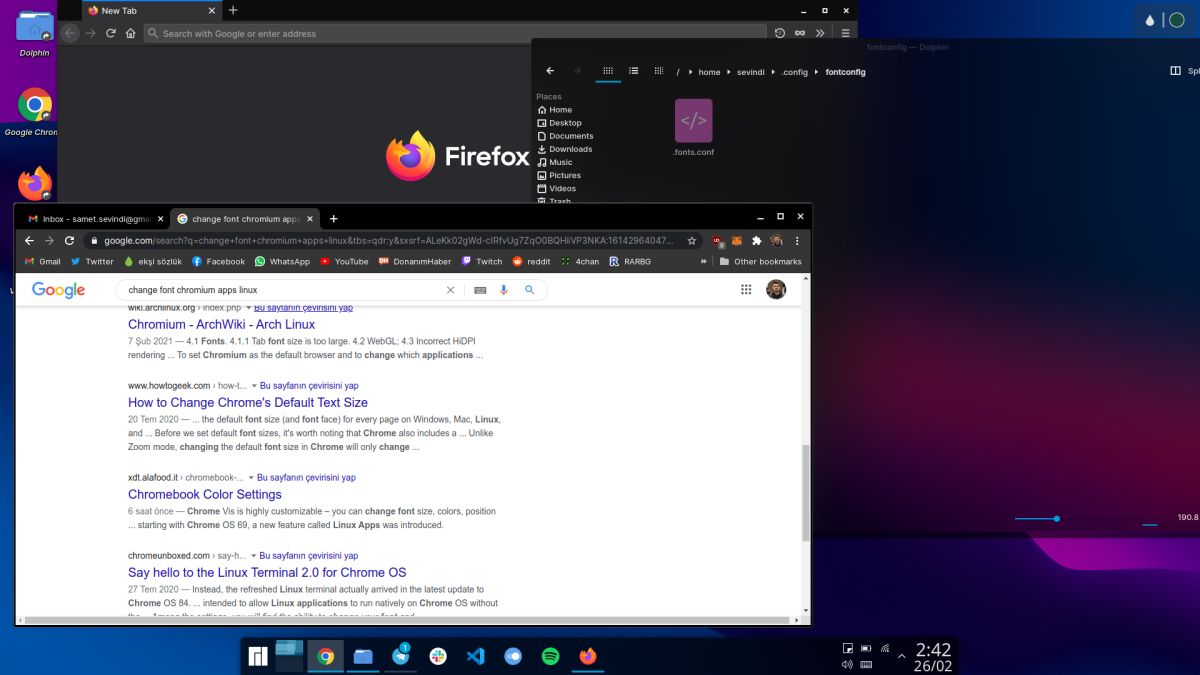Go back in Dolphin file manager
The image size is (1200, 675).
pos(550,71)
